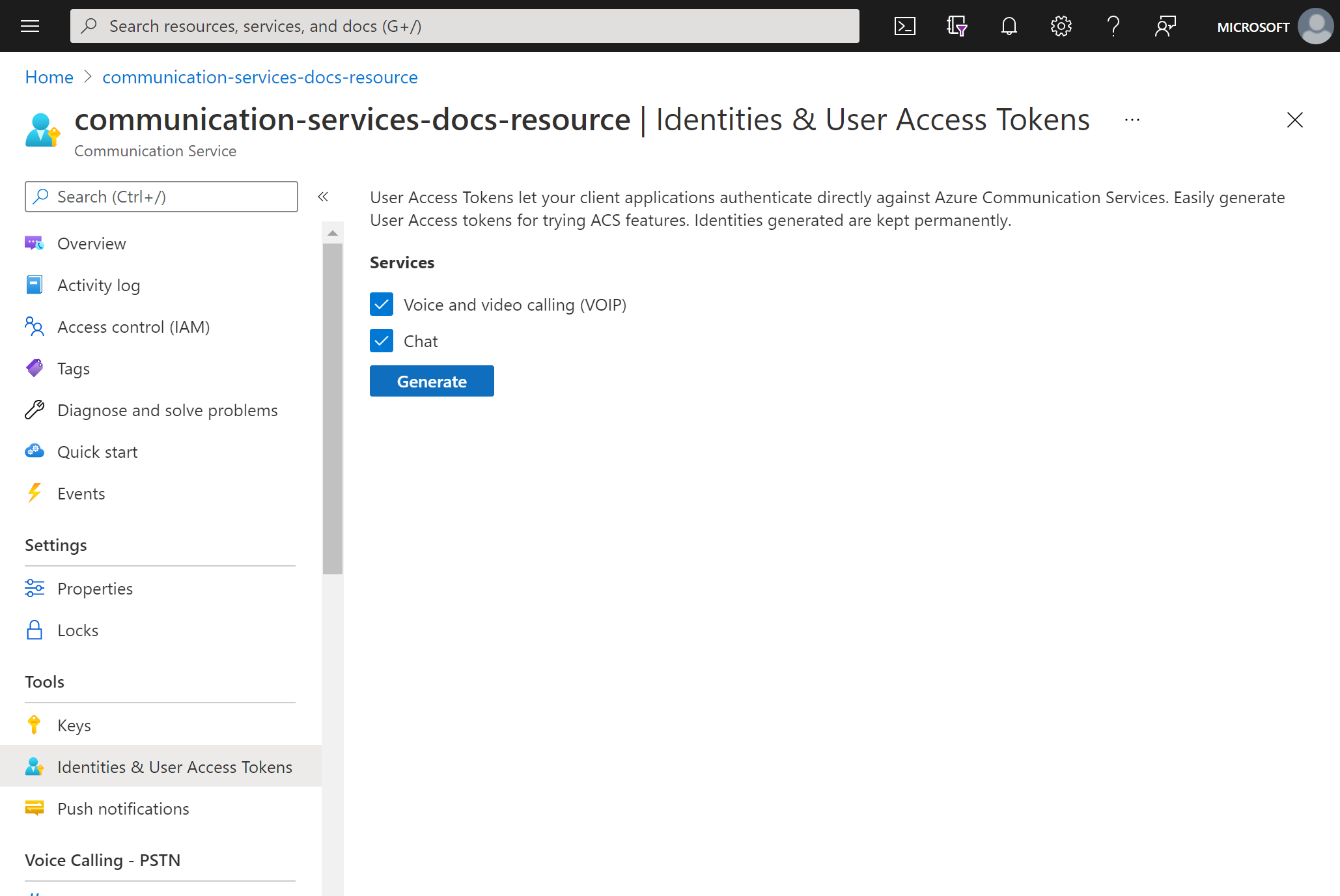Disable Voice and video calling VOIP service

tap(381, 305)
